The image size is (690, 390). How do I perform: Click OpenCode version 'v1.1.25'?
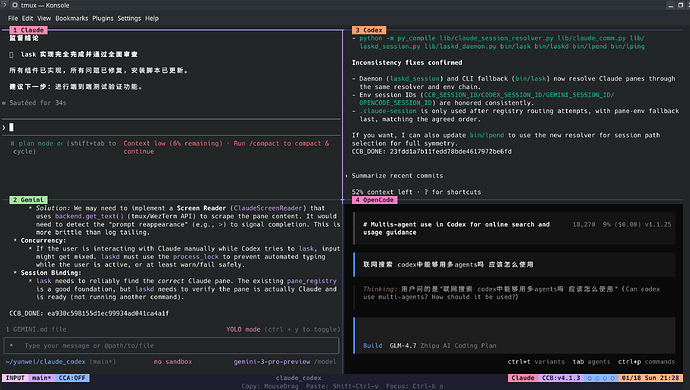pyautogui.click(x=658, y=224)
